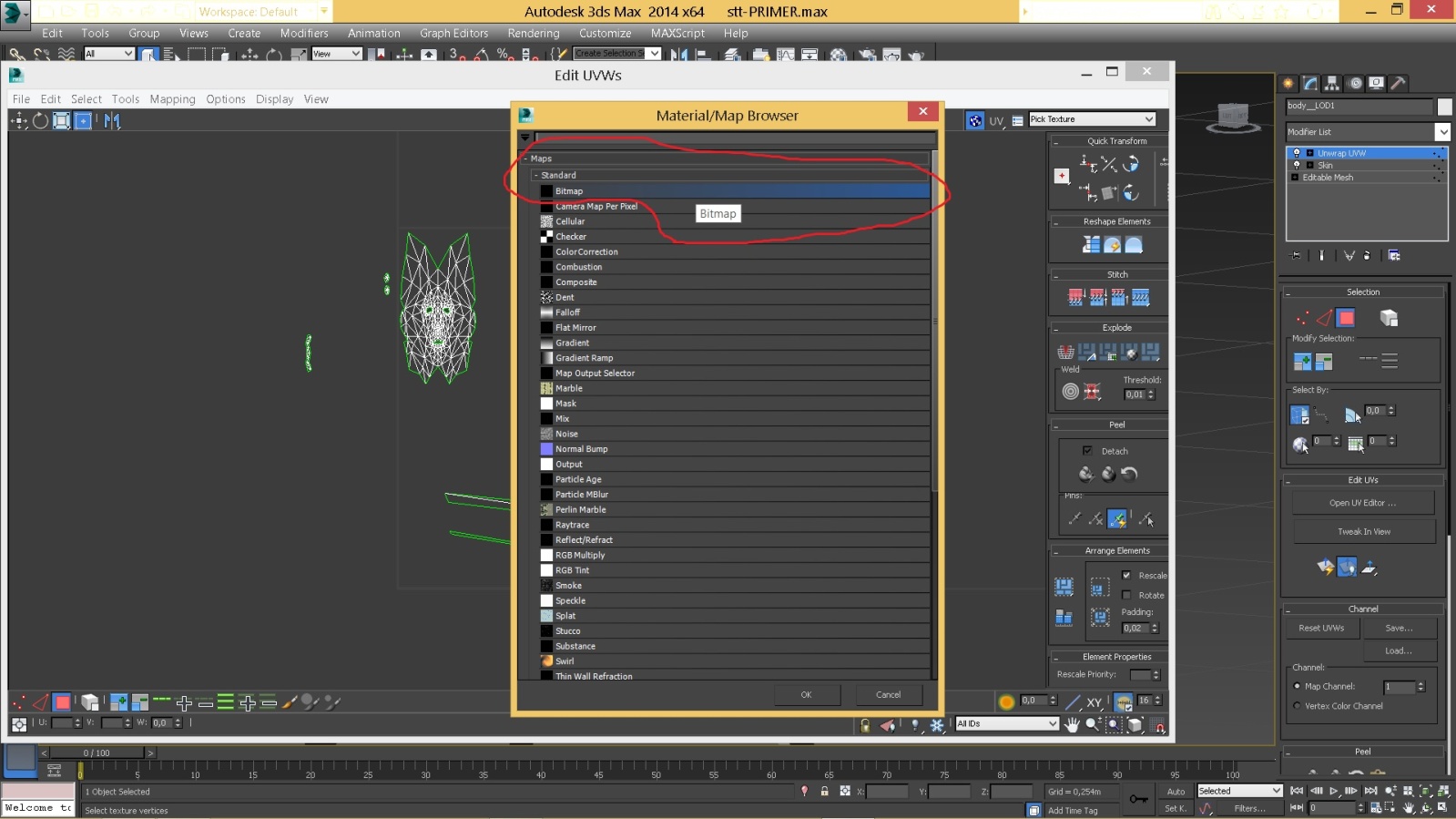Image resolution: width=1456 pixels, height=819 pixels.
Task: Click the Open UV Editor button
Action: tap(1362, 503)
